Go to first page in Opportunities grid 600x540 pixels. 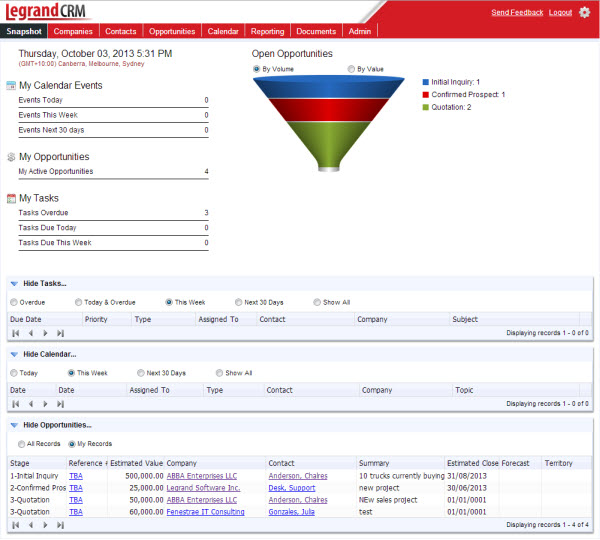coord(16,525)
